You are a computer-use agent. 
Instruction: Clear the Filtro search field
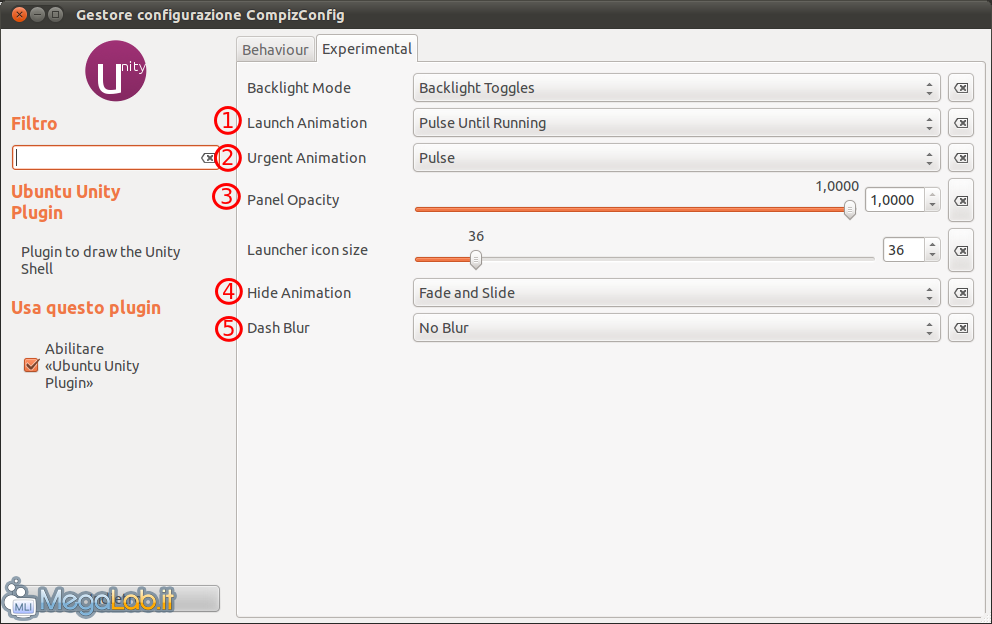[208, 158]
